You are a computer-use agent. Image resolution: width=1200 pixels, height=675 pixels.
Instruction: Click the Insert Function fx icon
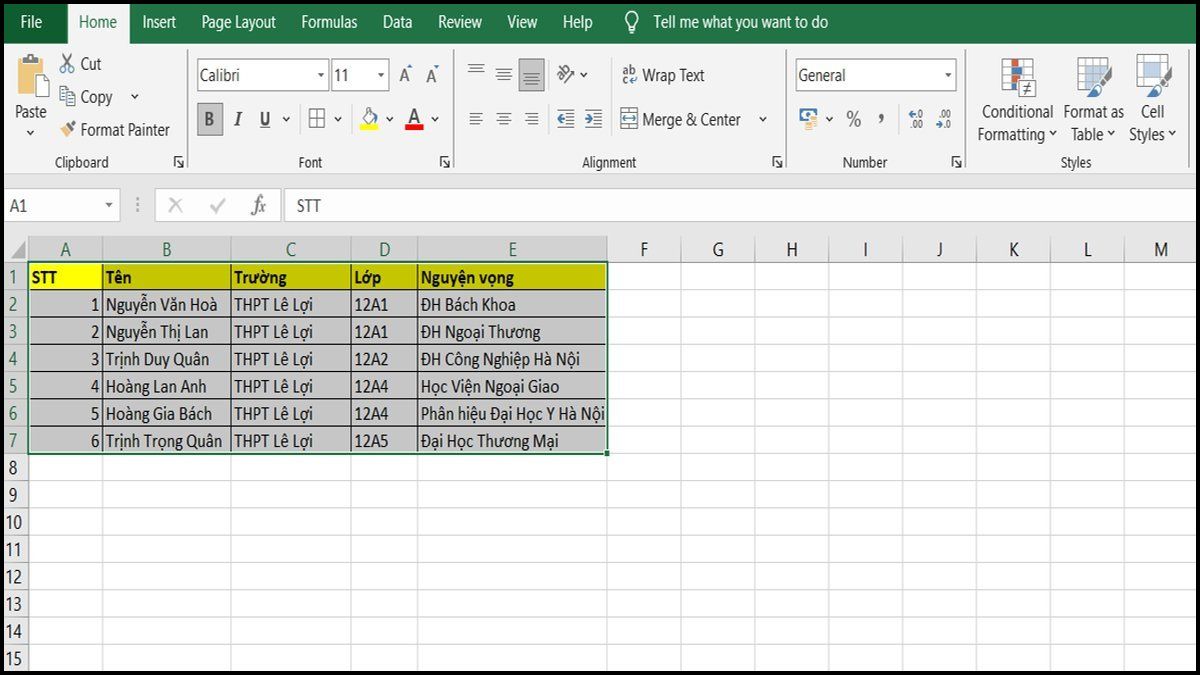pos(258,205)
